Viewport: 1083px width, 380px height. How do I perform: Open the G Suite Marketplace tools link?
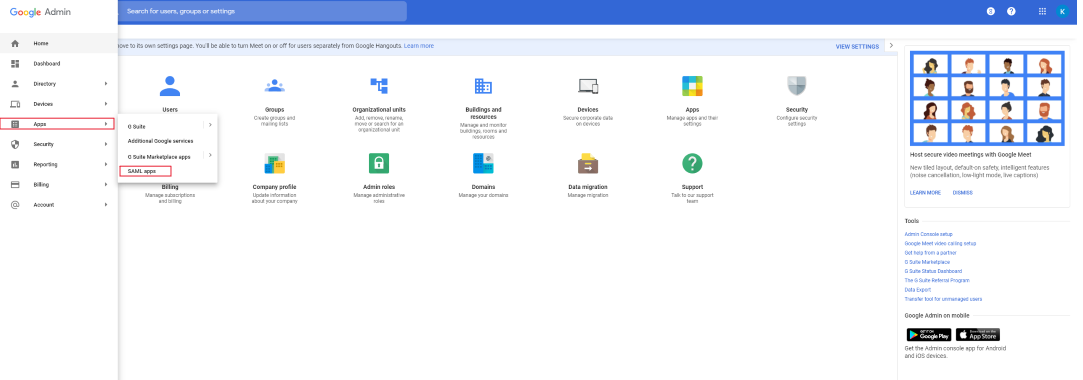point(927,262)
